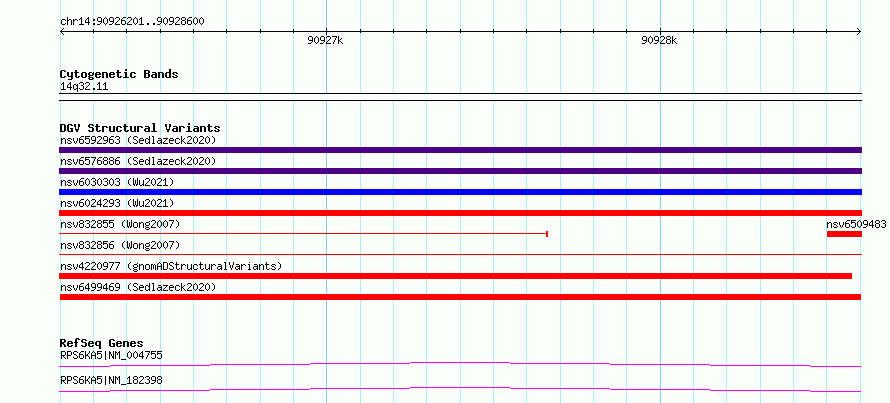Click the 90927k ruler tick label

[x=325, y=40]
